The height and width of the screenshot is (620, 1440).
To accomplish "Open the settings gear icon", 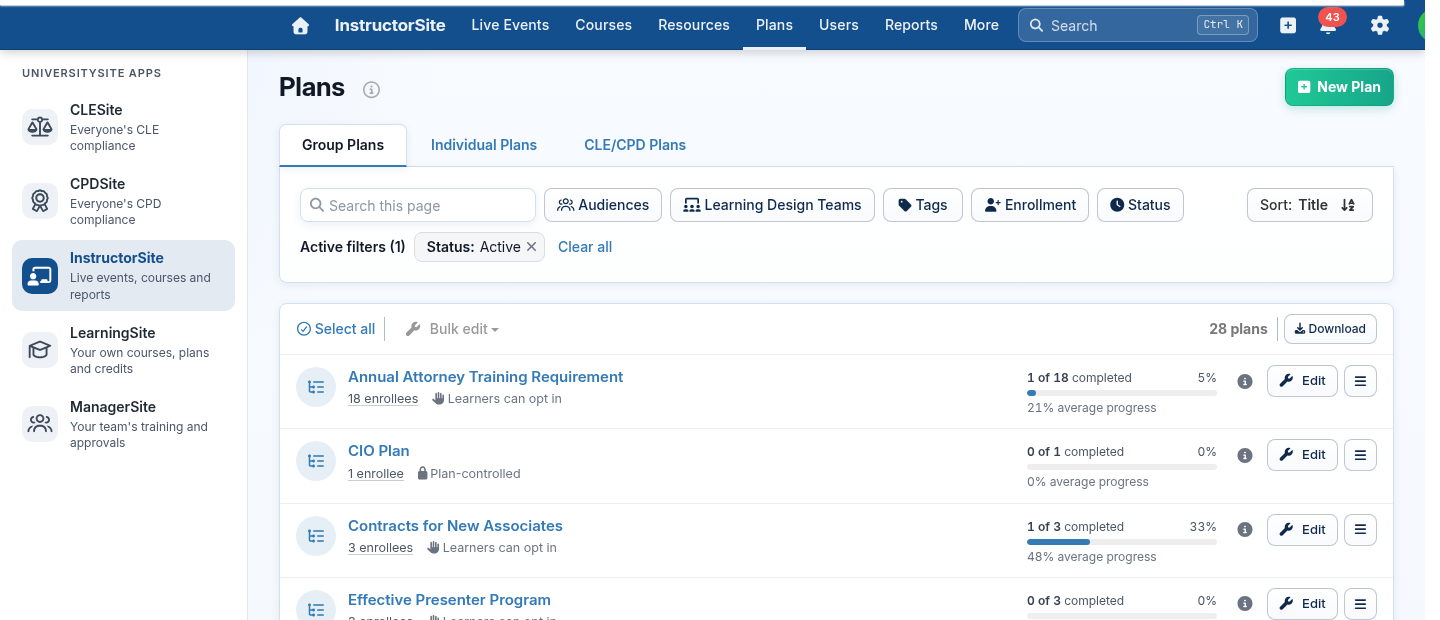I will (1380, 26).
